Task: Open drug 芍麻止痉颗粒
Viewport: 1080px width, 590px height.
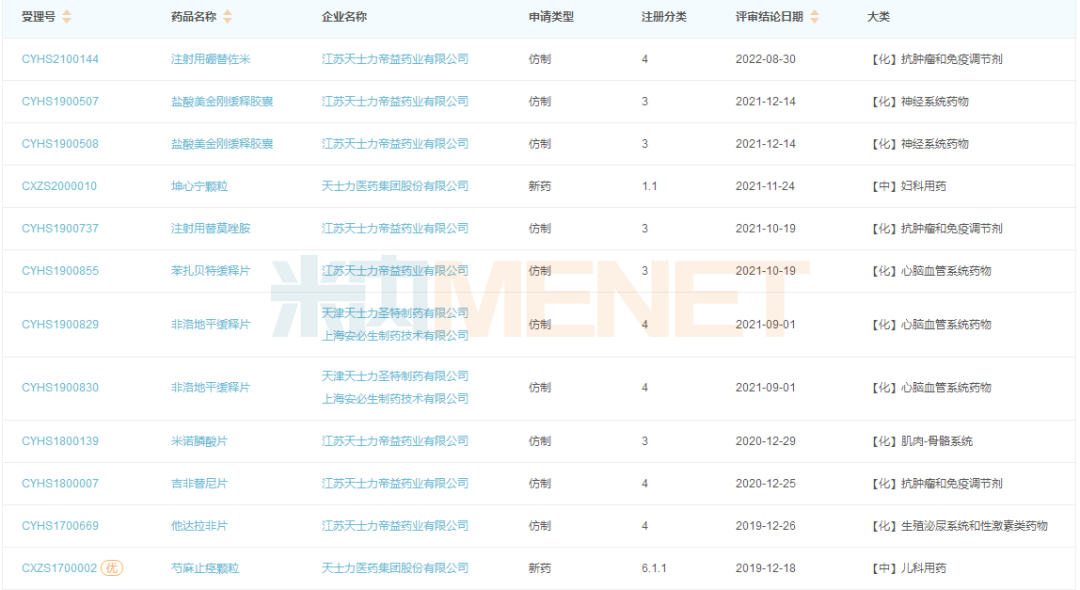Action: pos(205,568)
